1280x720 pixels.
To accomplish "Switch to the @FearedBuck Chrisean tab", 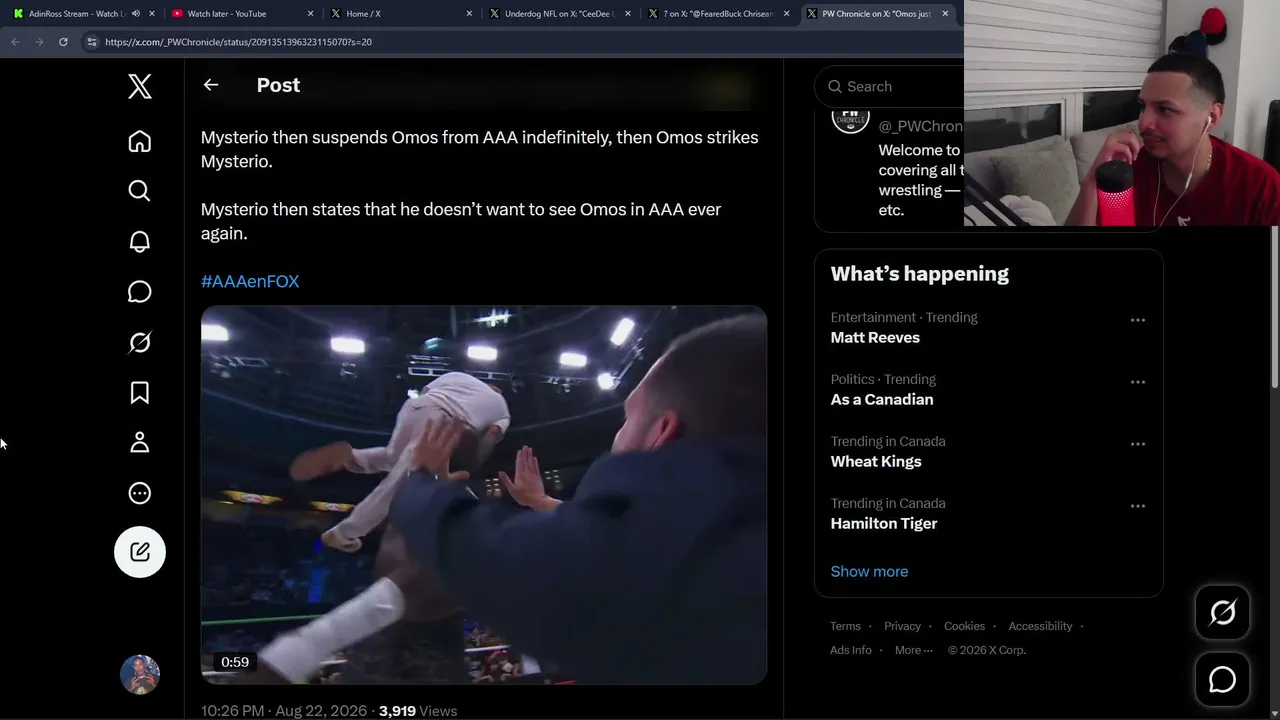I will (718, 14).
